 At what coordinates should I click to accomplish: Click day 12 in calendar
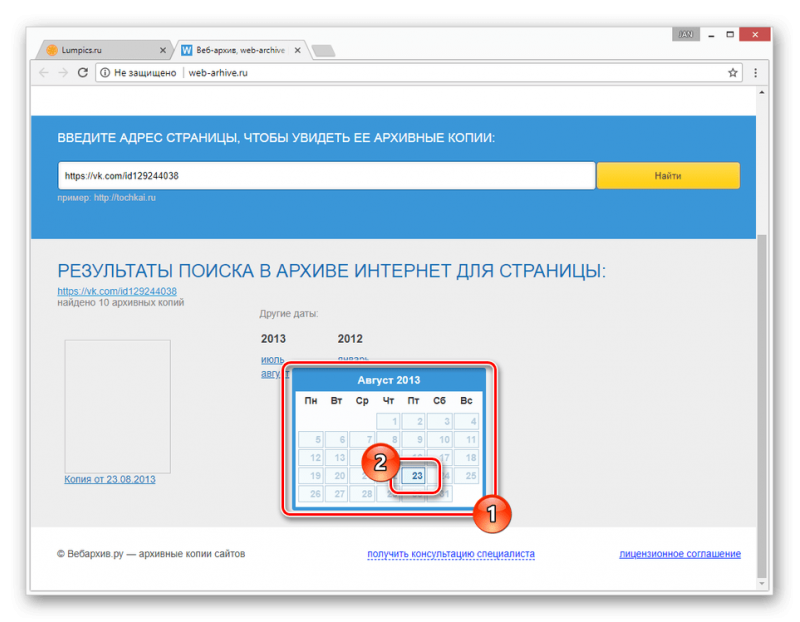(x=311, y=457)
